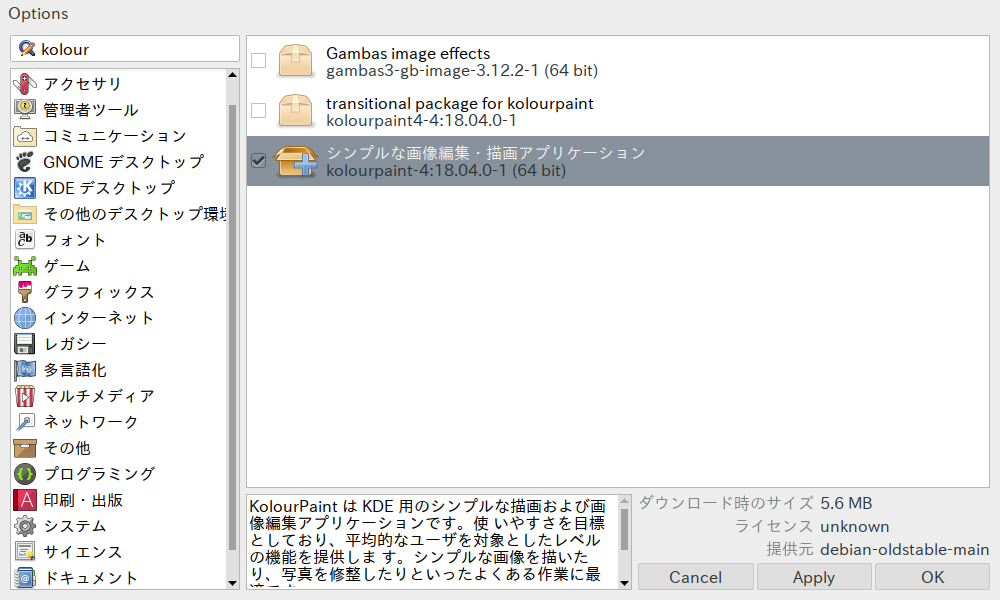Click category list scroll-down arrow
This screenshot has width=1000, height=600.
[232, 583]
